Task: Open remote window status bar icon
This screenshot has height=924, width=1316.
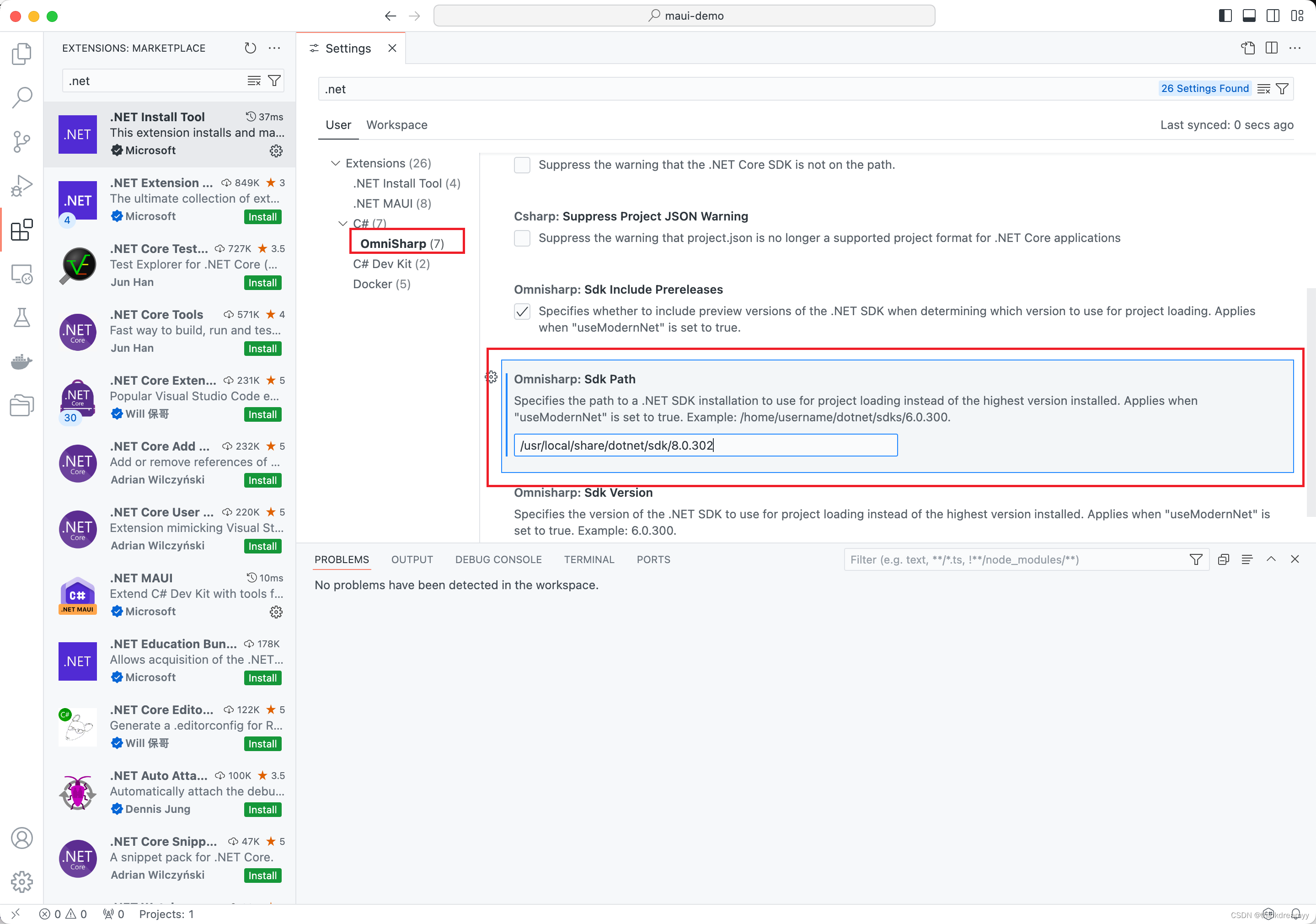Action: pos(16,914)
